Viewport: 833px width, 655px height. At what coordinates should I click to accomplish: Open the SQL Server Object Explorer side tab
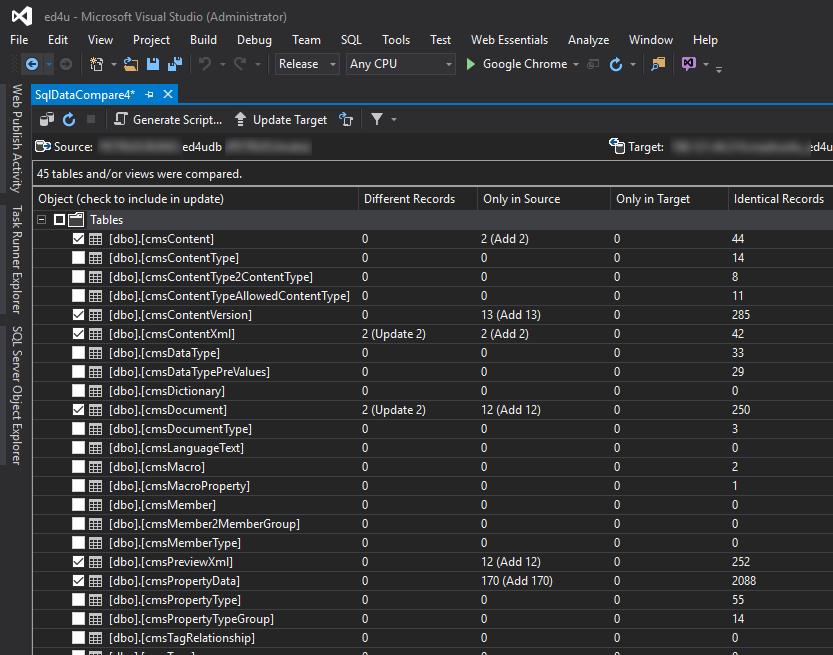coord(17,395)
